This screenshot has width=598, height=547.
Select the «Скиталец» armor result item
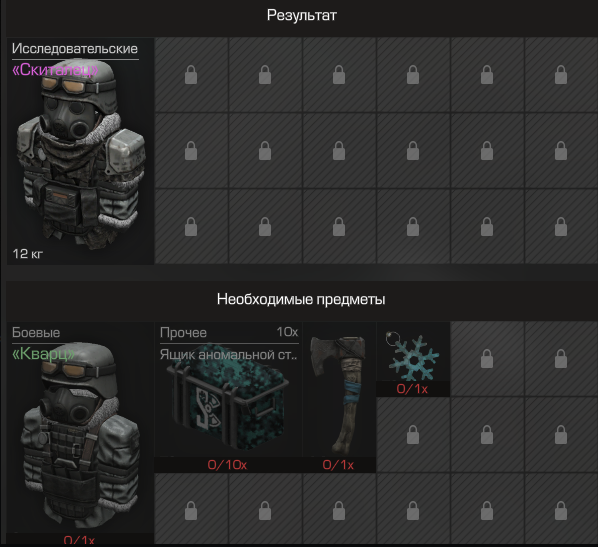point(80,151)
